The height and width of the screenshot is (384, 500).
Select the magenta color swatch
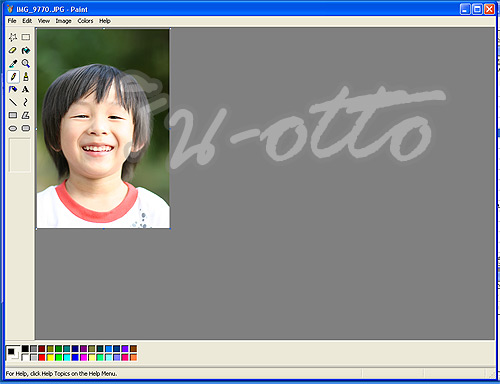tap(83, 357)
